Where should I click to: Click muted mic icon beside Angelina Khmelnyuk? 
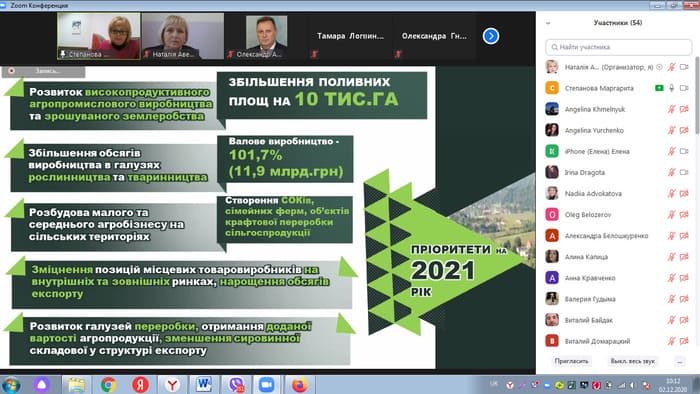[x=671, y=109]
